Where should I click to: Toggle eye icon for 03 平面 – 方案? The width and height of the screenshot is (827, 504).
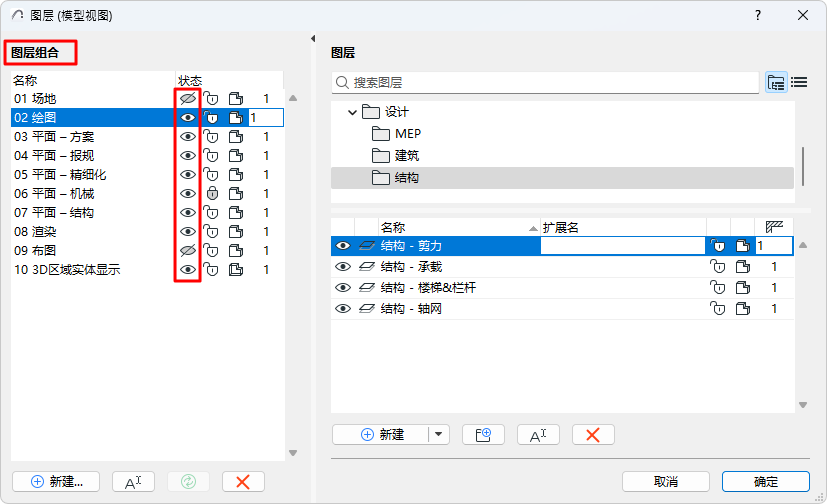(188, 137)
